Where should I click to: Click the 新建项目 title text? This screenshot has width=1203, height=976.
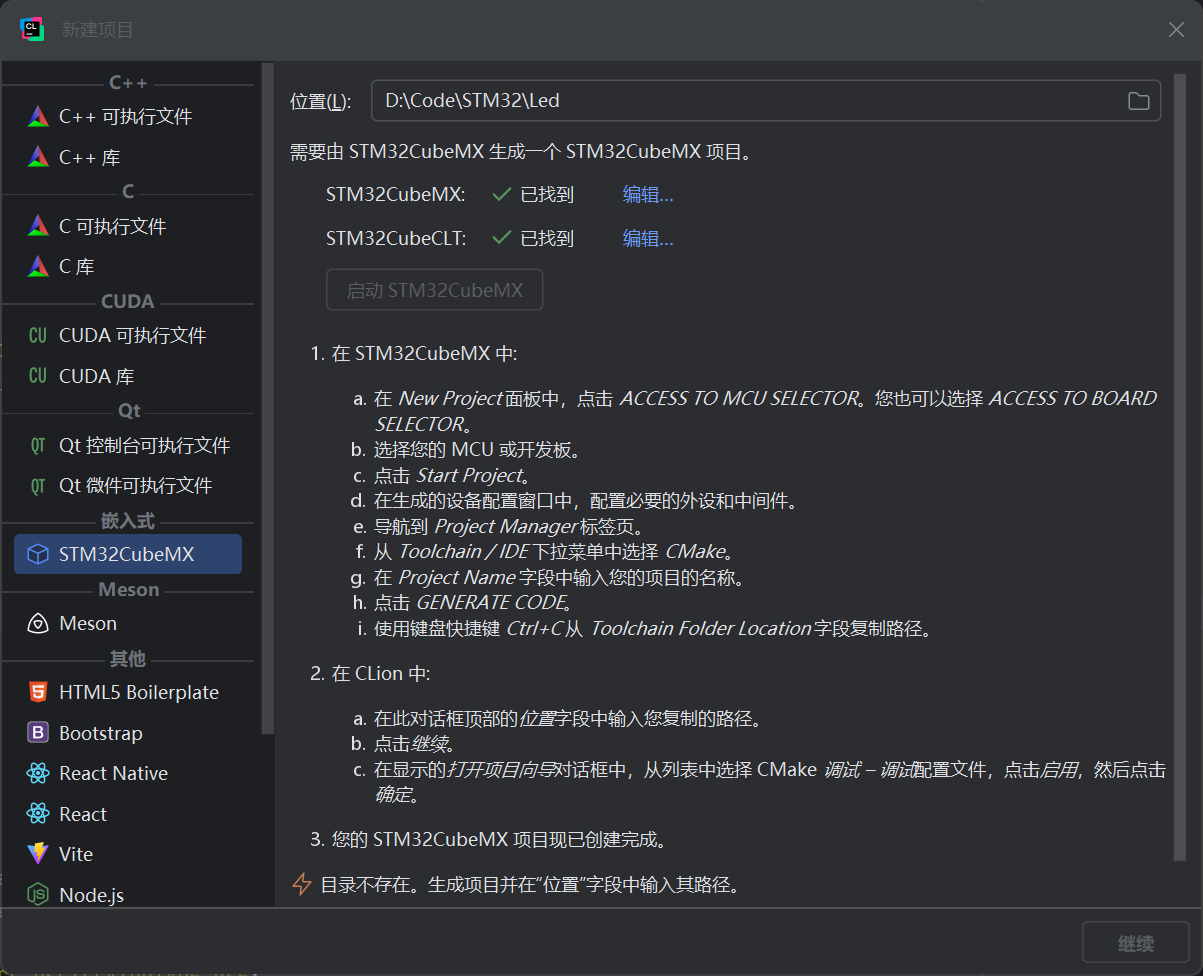98,30
